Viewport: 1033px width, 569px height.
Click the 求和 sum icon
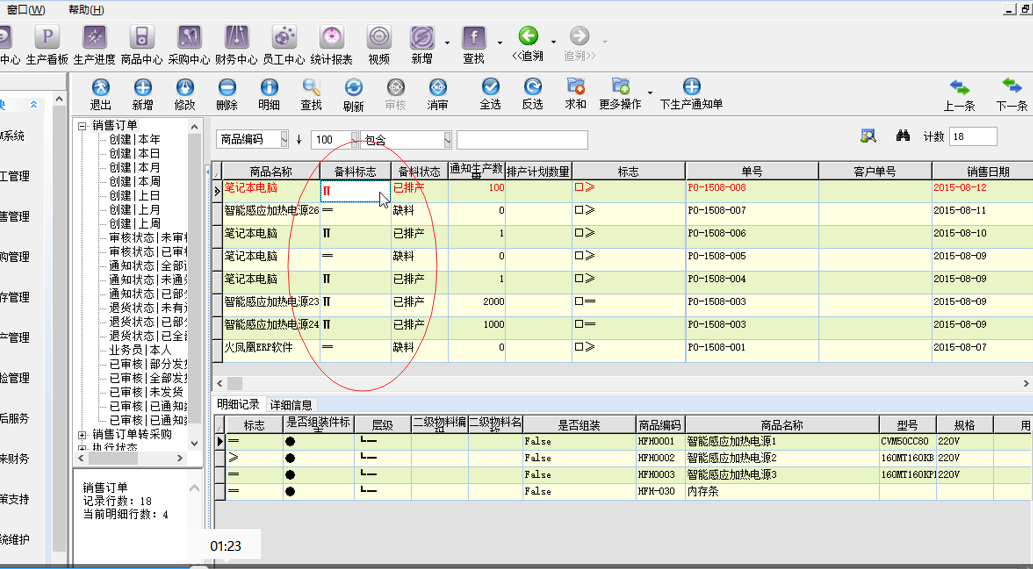pos(575,86)
